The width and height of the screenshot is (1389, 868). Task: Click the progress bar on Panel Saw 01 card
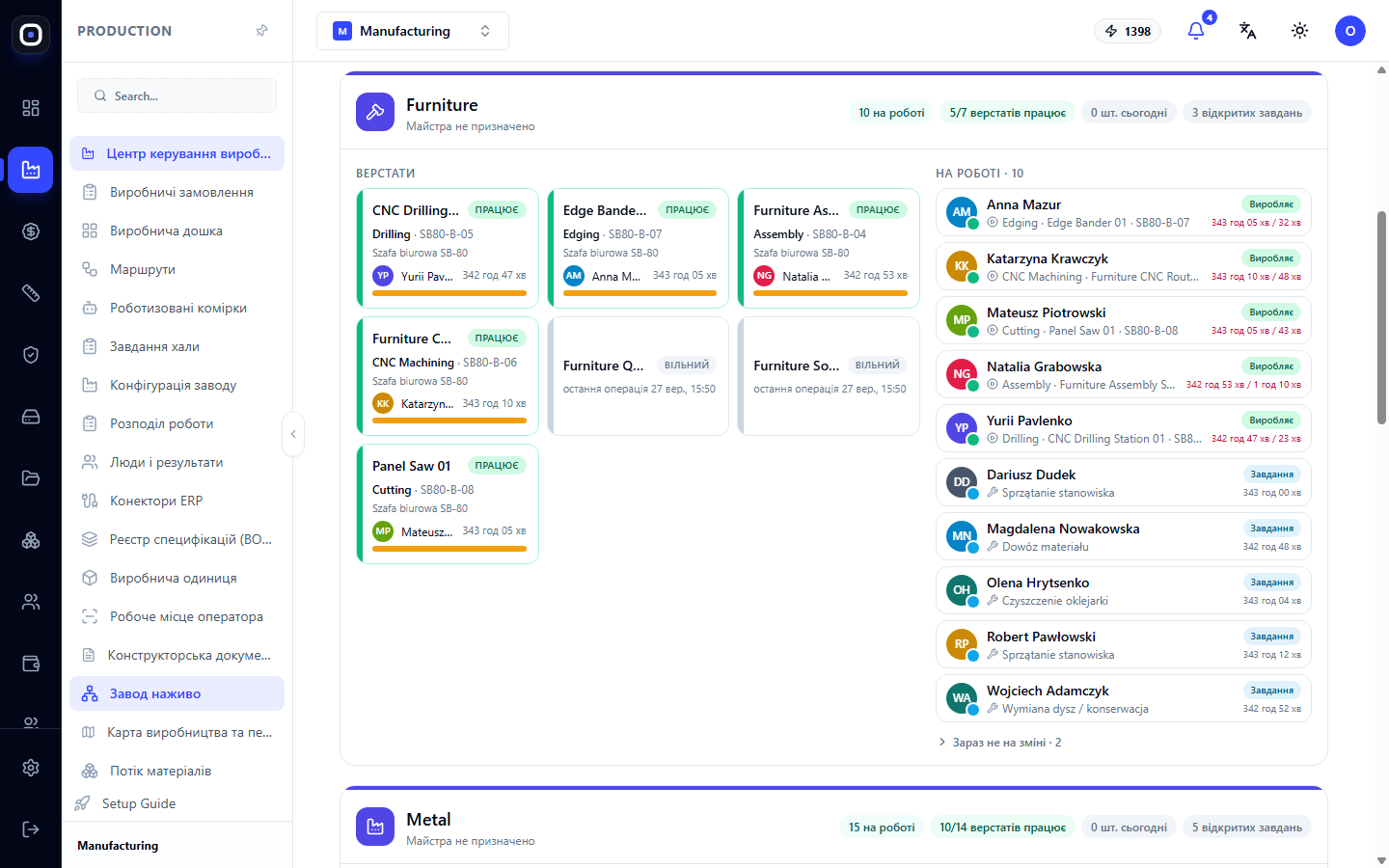click(449, 549)
